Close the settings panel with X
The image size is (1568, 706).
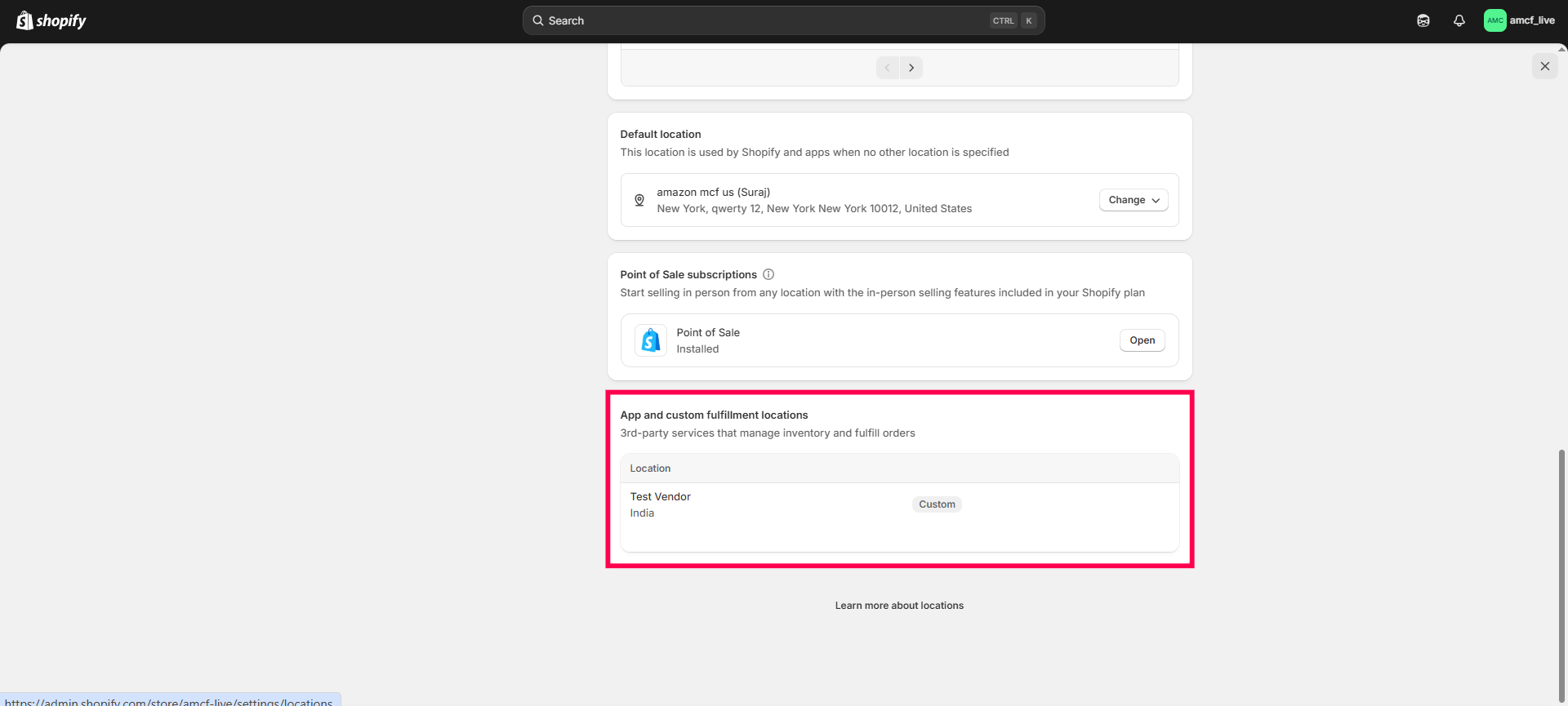coord(1544,66)
